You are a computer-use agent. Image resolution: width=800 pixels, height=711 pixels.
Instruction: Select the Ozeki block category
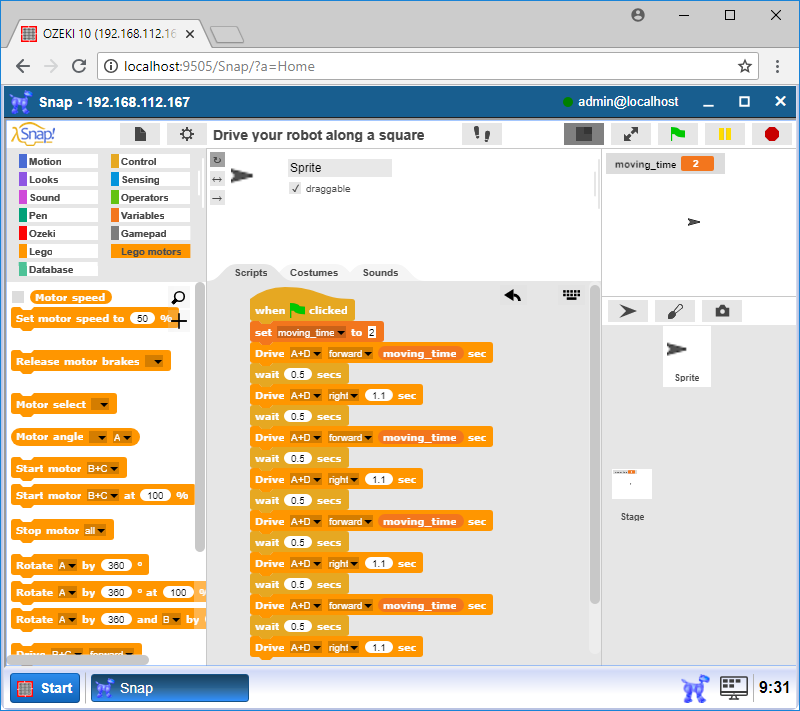58,234
